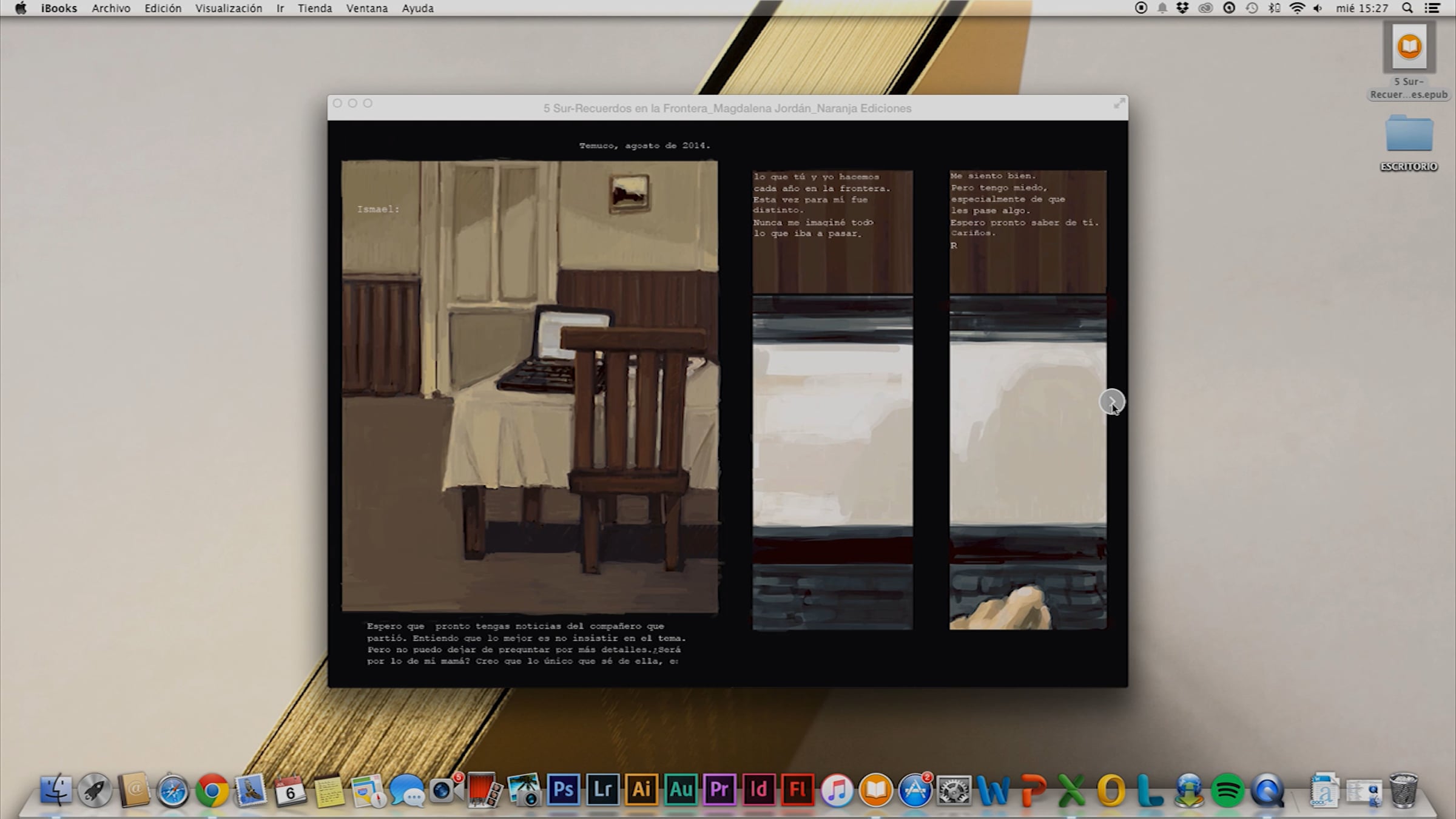Expand the Dropbox menu bar item
Viewport: 1456px width, 819px height.
(x=1182, y=8)
